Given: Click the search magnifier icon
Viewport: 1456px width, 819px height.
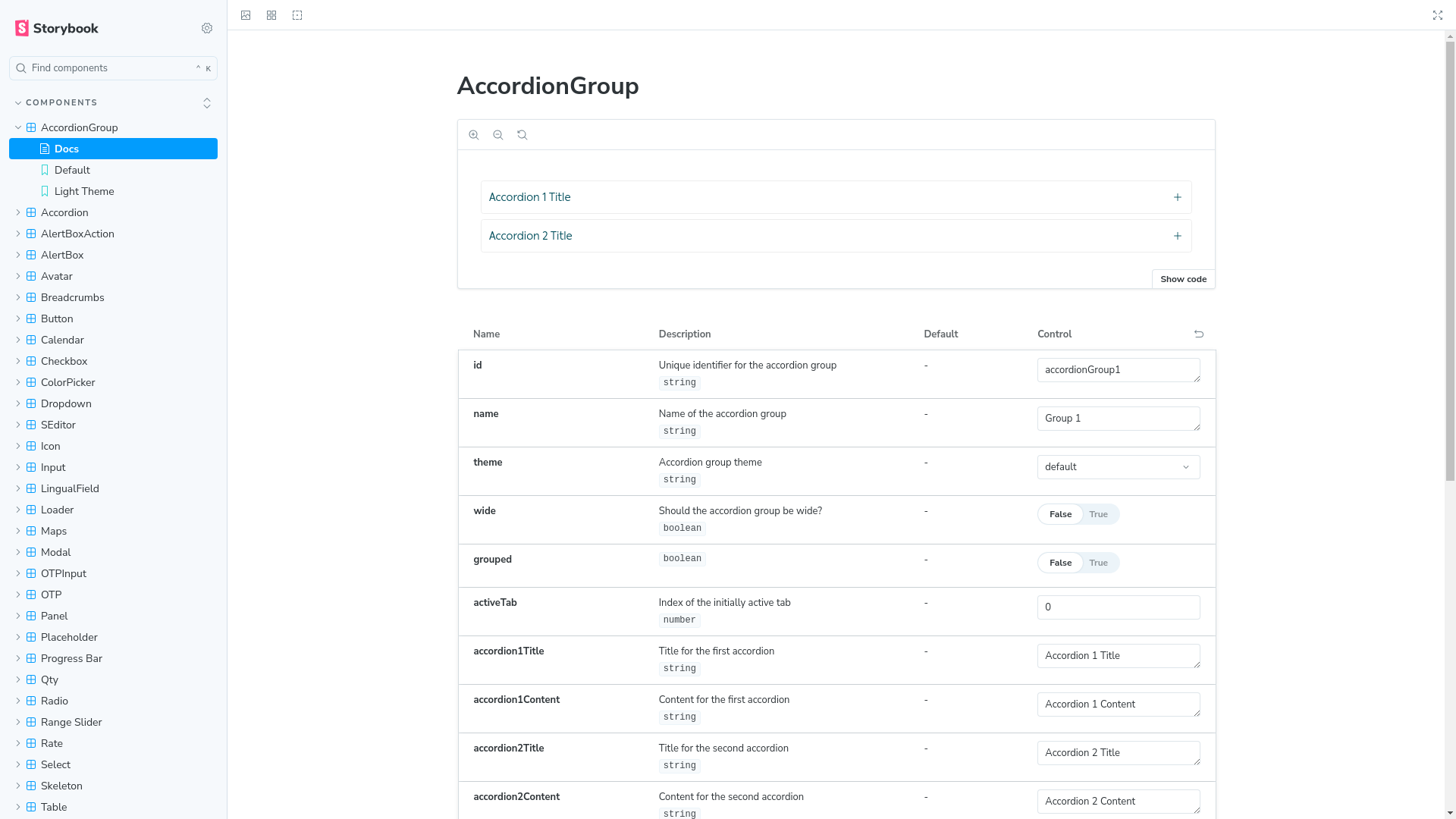Looking at the screenshot, I should [x=21, y=68].
